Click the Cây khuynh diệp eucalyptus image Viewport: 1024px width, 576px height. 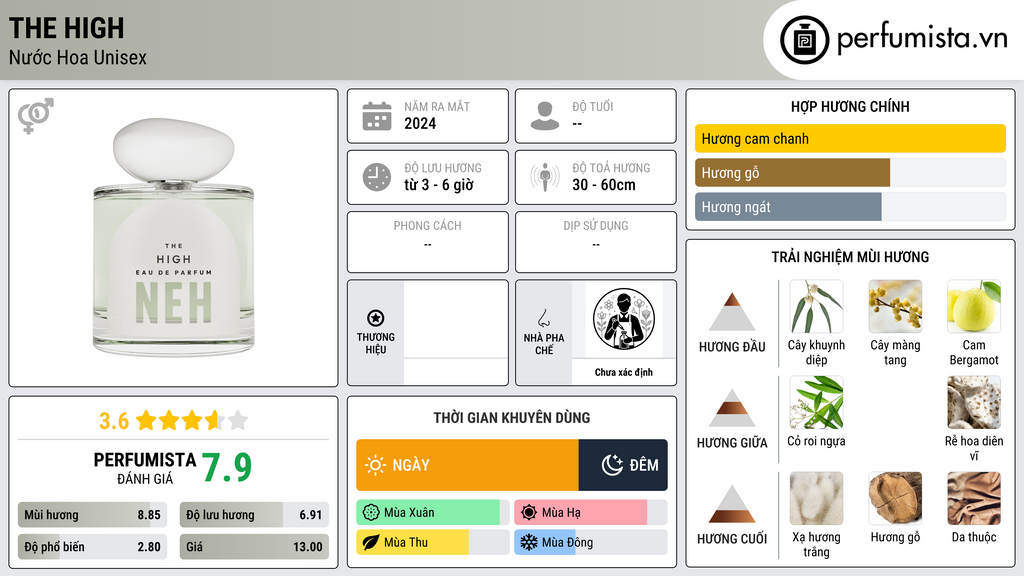pyautogui.click(x=816, y=307)
